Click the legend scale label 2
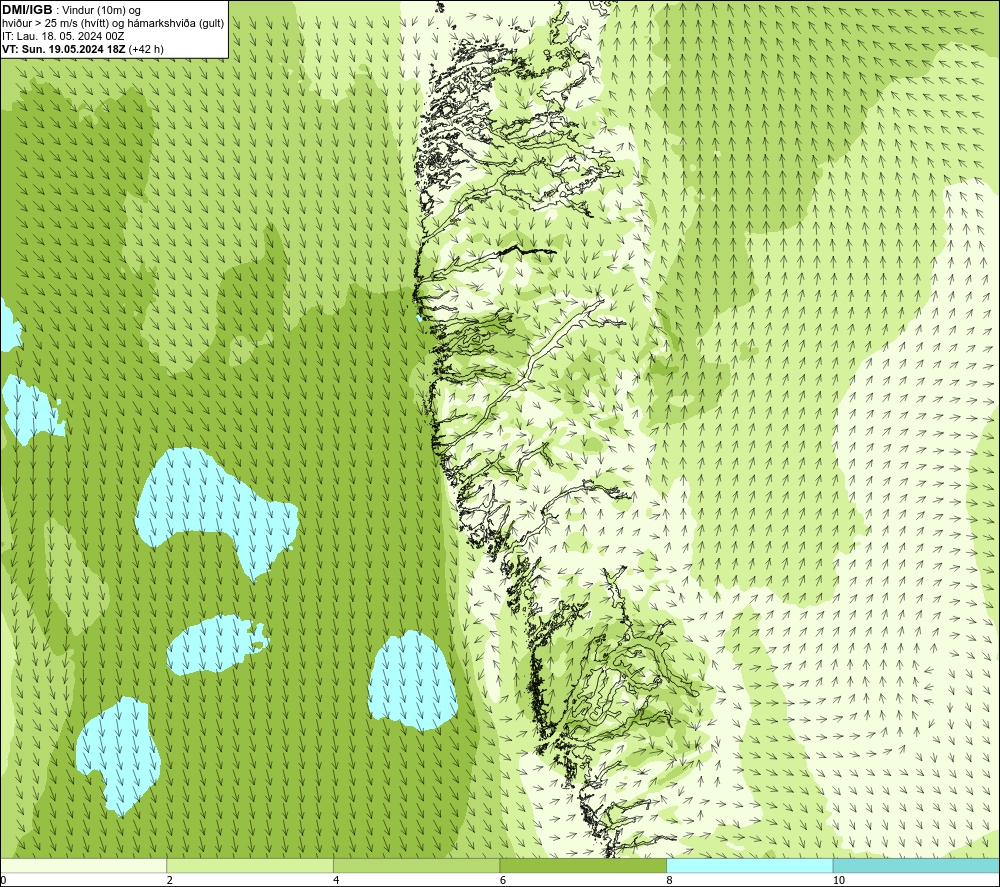This screenshot has height=887, width=1000. pyautogui.click(x=170, y=880)
